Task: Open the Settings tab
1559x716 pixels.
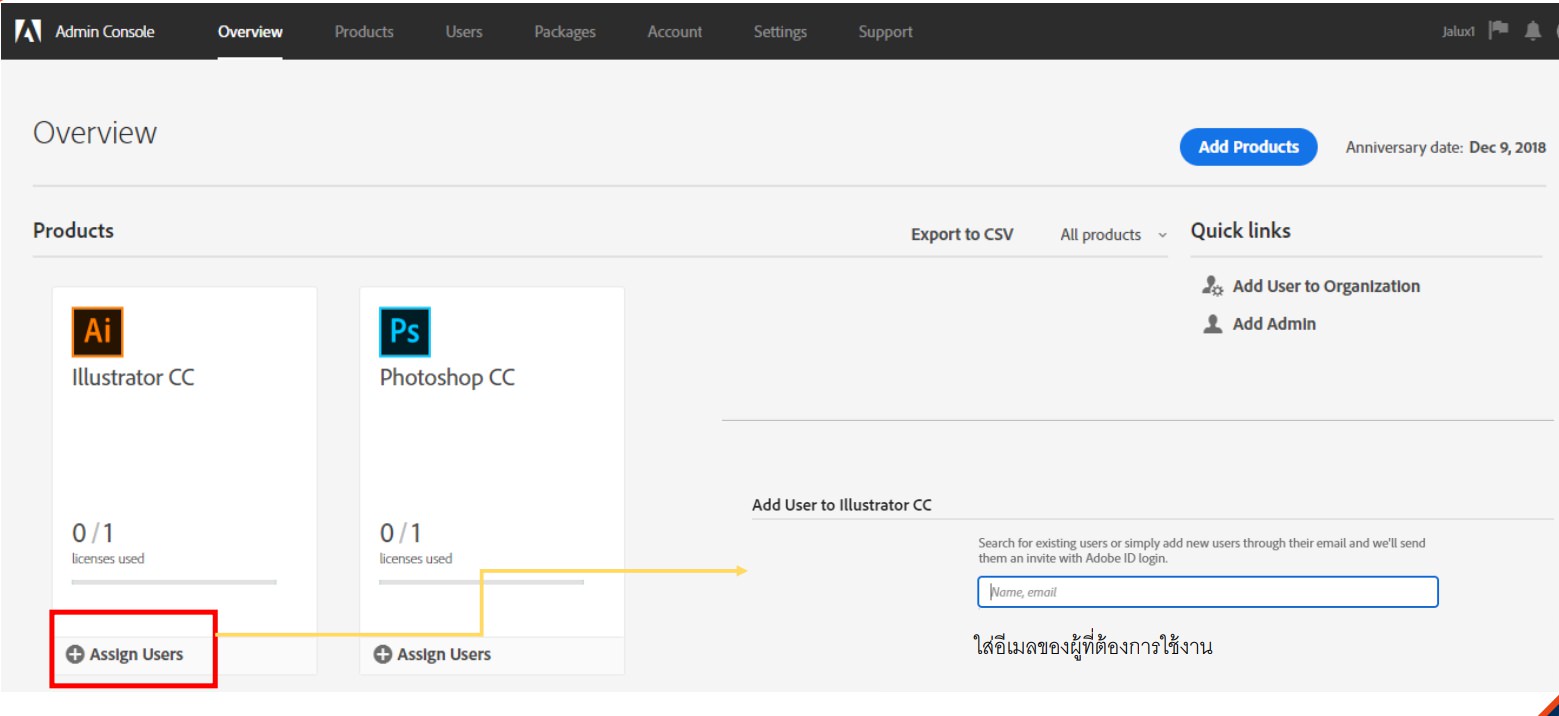Action: (x=780, y=32)
